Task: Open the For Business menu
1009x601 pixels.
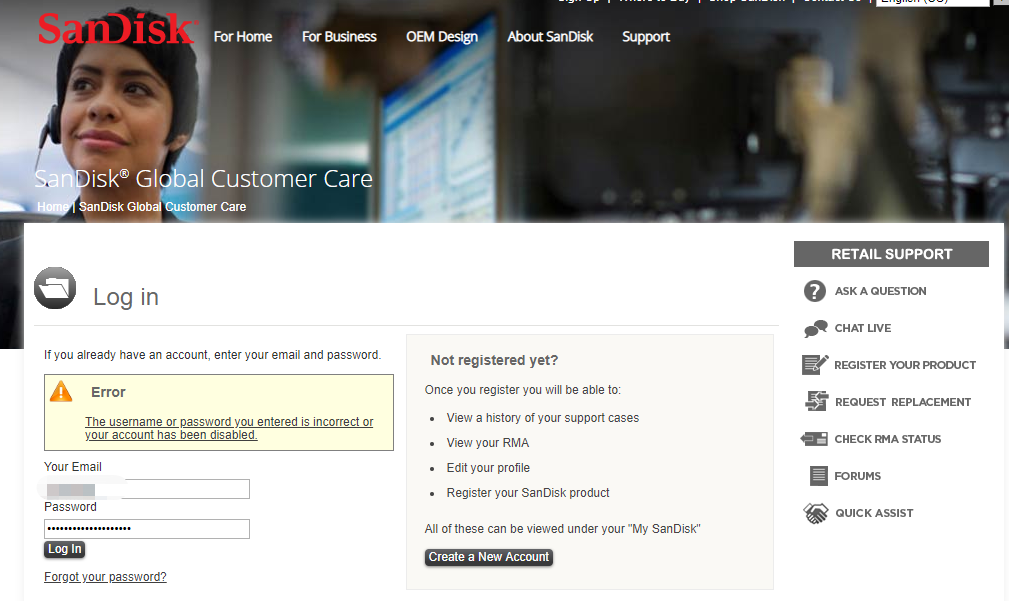Action: (x=339, y=37)
